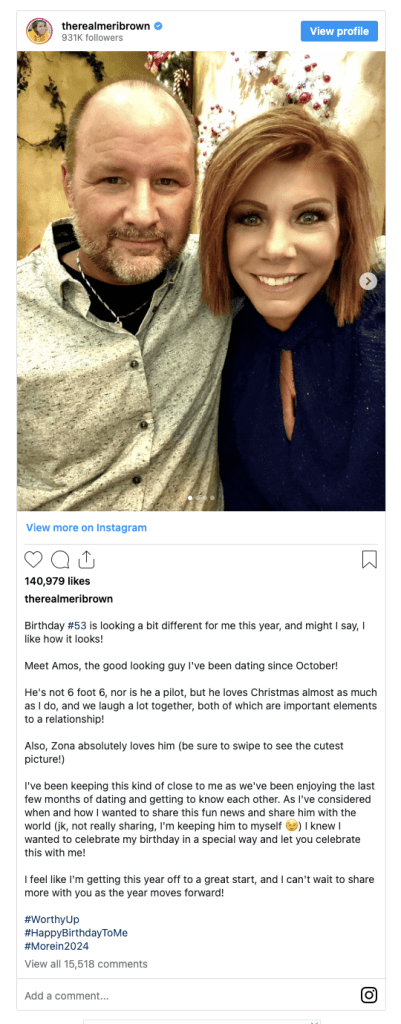This screenshot has width=401, height=1024.
Task: Click the View profile button
Action: 339,31
